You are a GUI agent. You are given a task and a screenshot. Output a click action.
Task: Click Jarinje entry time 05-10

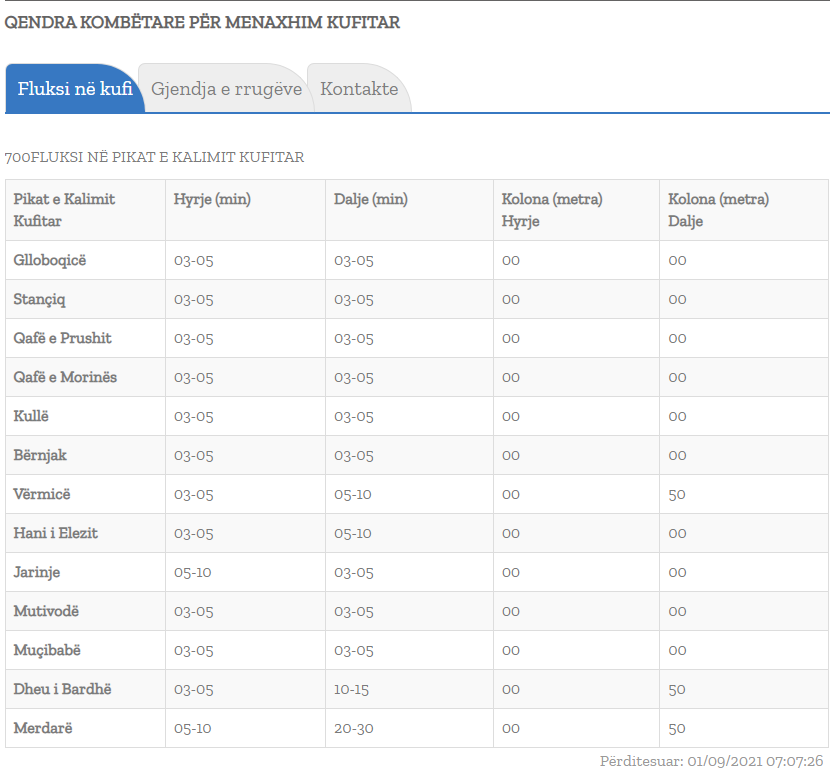pos(192,573)
